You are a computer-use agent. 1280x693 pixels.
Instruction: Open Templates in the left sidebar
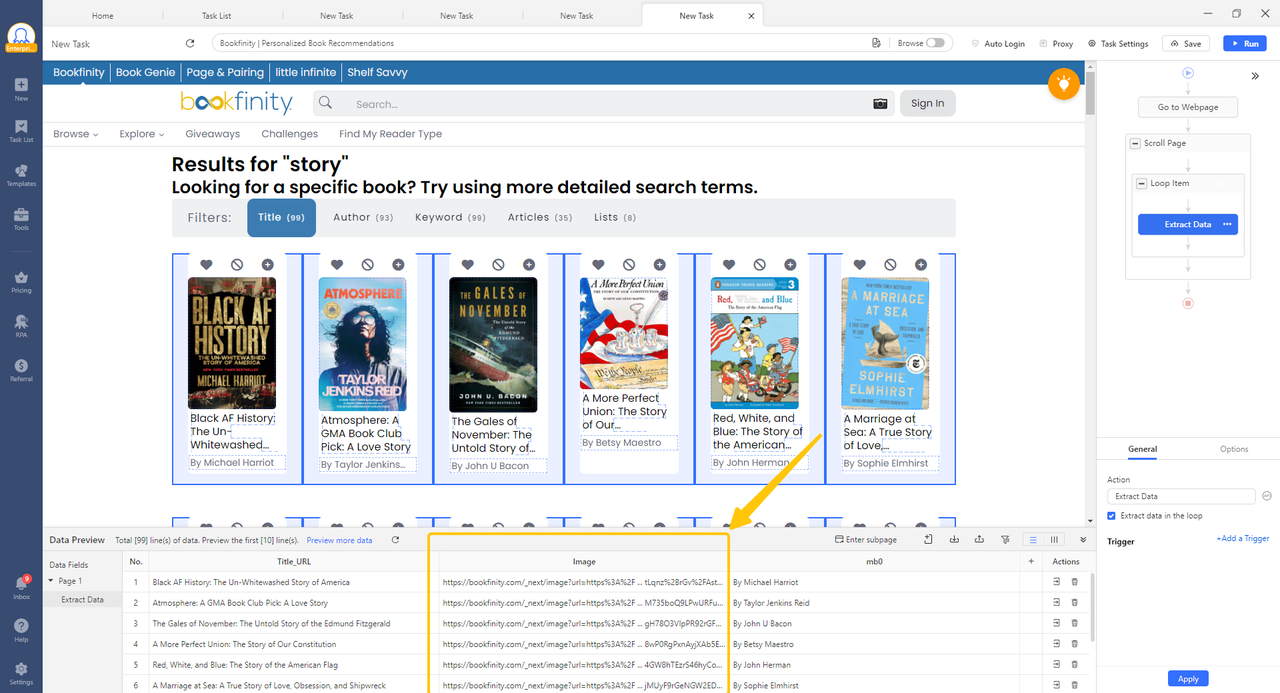coord(21,175)
